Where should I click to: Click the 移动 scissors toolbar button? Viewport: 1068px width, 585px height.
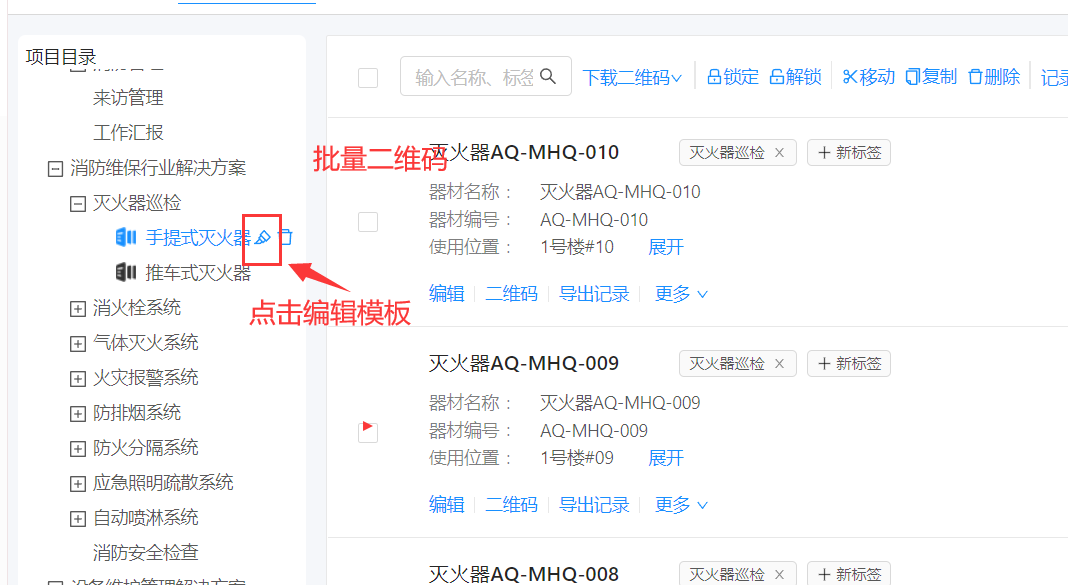pos(868,77)
